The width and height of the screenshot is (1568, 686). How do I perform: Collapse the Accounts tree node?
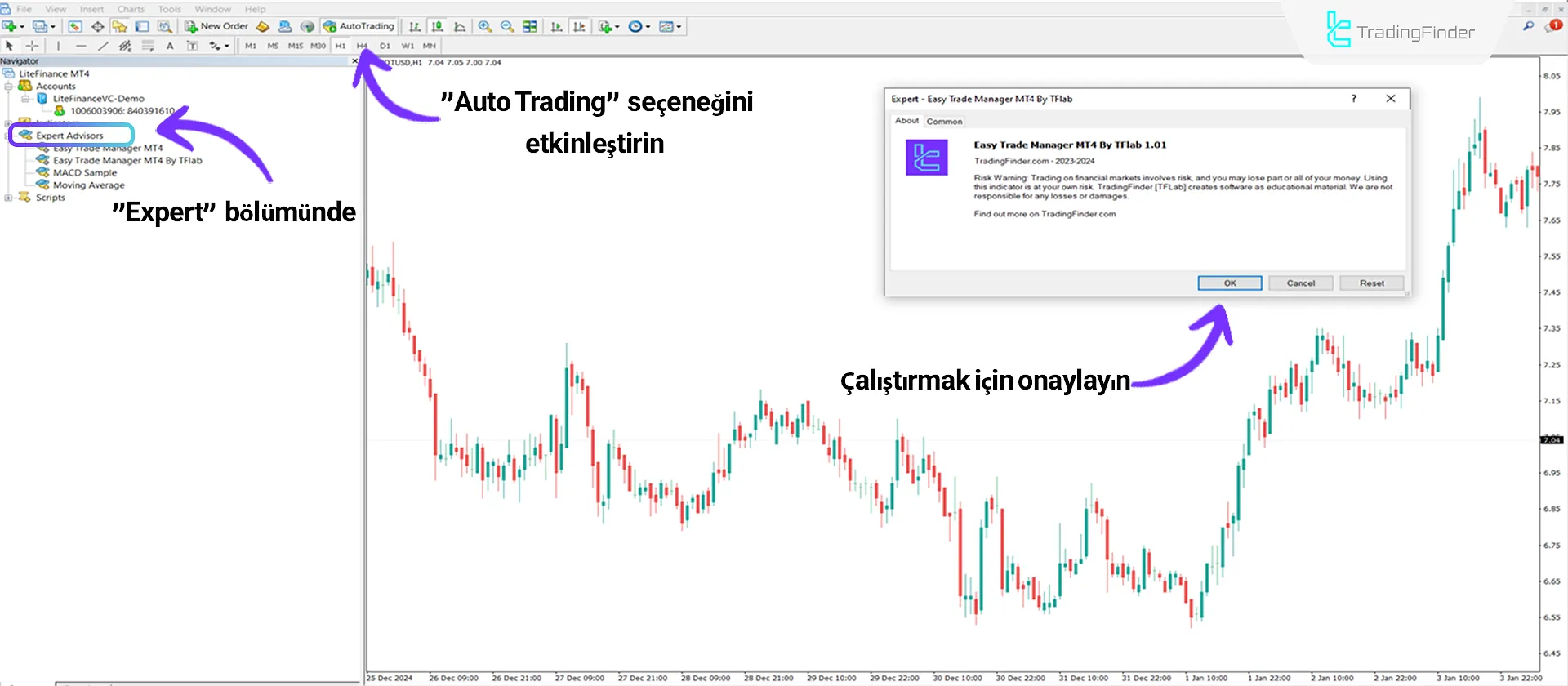[x=8, y=86]
